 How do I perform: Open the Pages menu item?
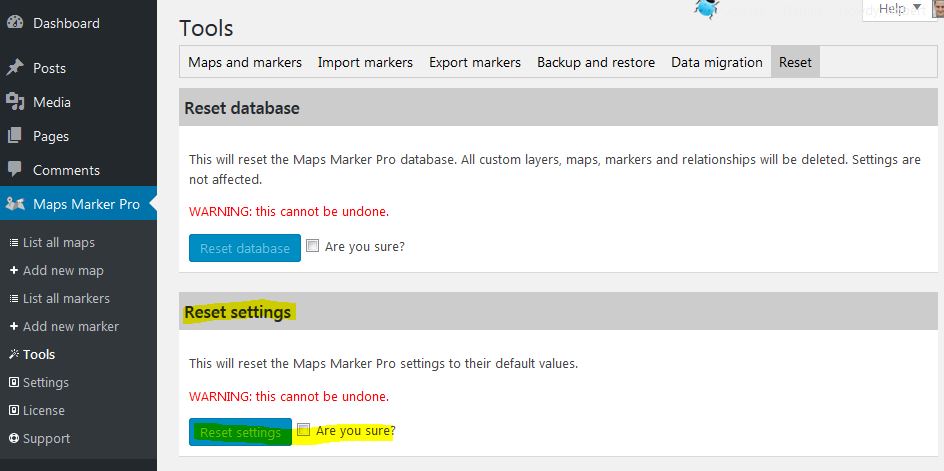(78, 136)
